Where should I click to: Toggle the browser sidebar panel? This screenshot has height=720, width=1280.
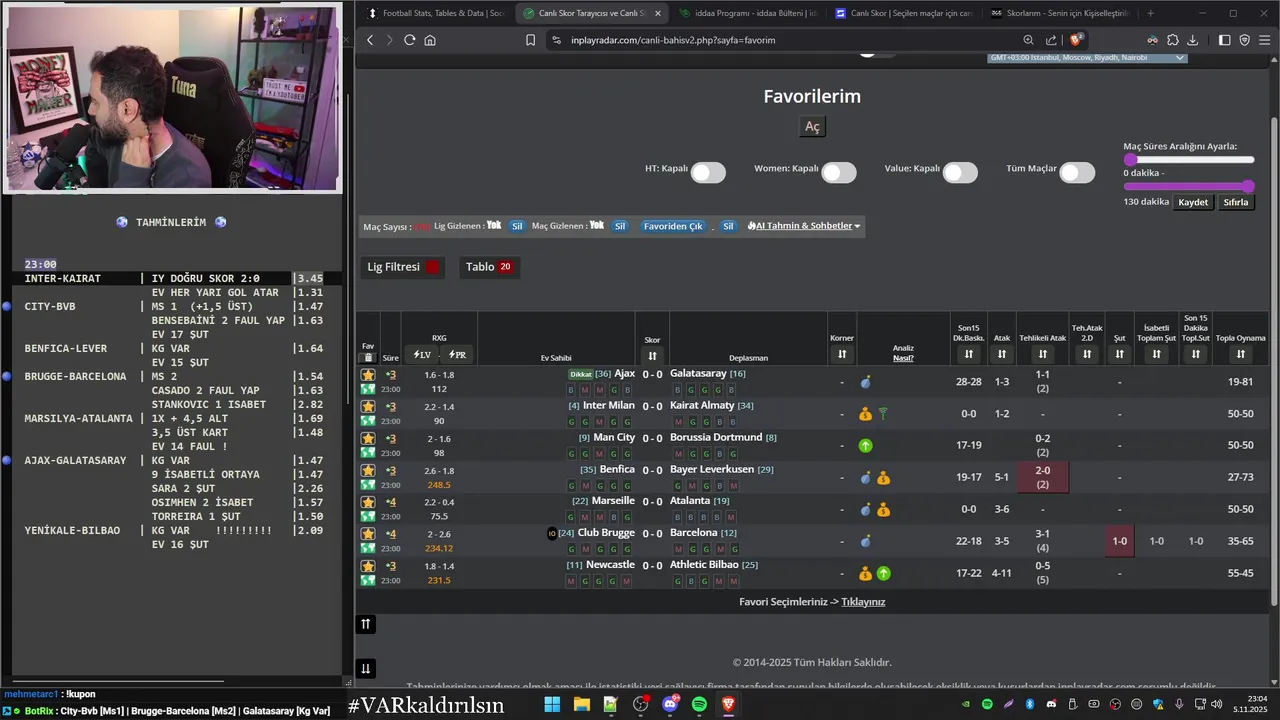(x=1224, y=40)
